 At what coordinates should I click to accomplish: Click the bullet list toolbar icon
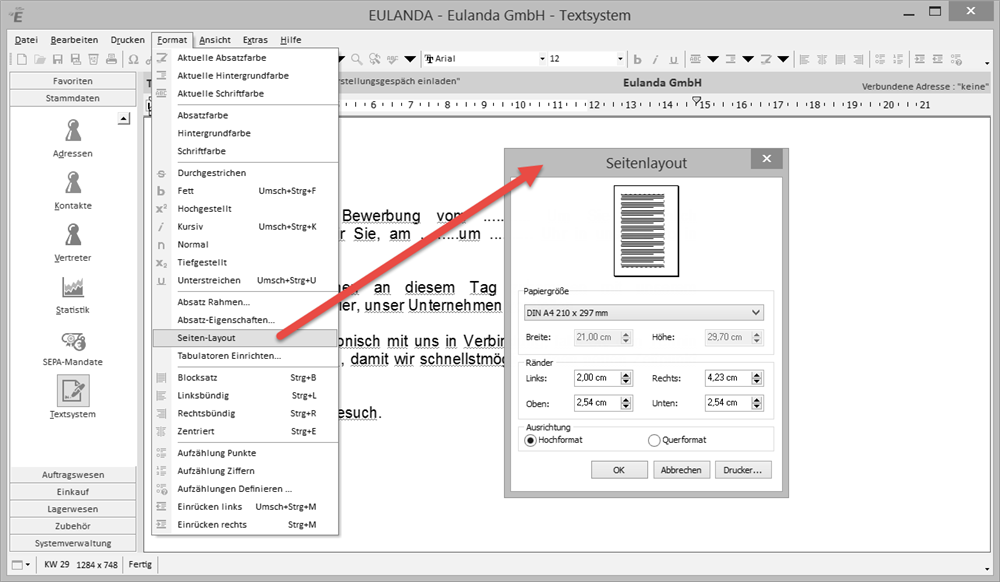[x=880, y=59]
